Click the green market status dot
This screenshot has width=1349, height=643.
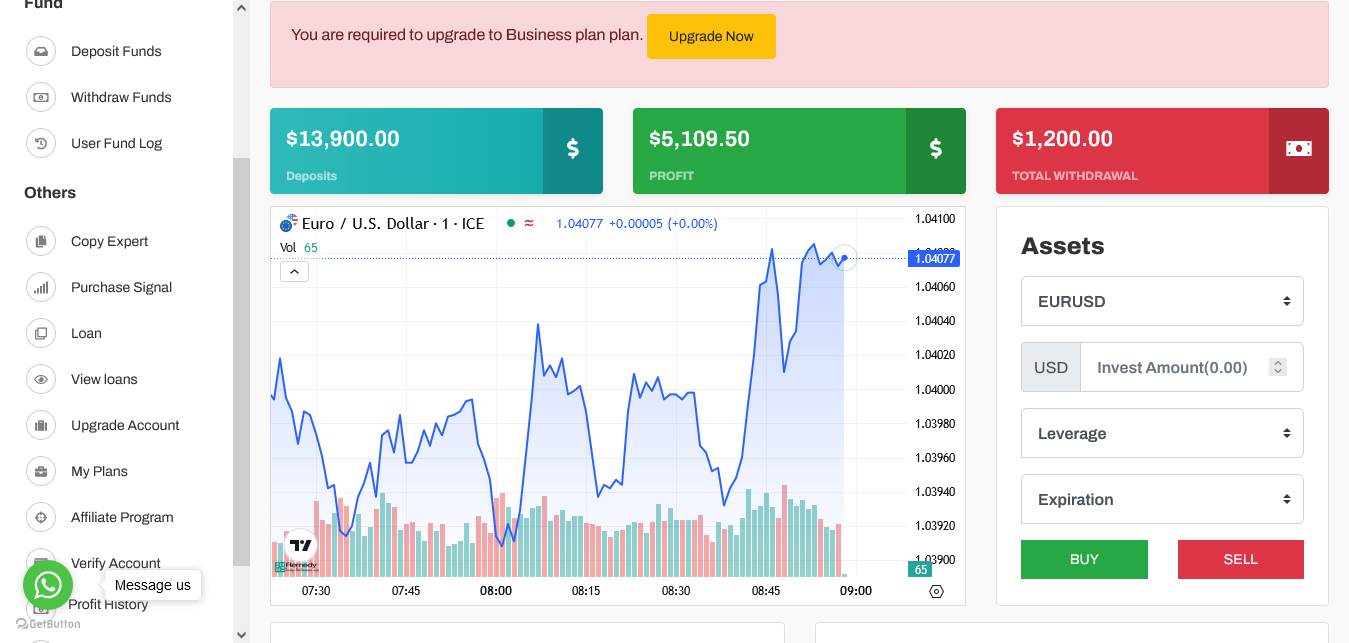(x=511, y=223)
